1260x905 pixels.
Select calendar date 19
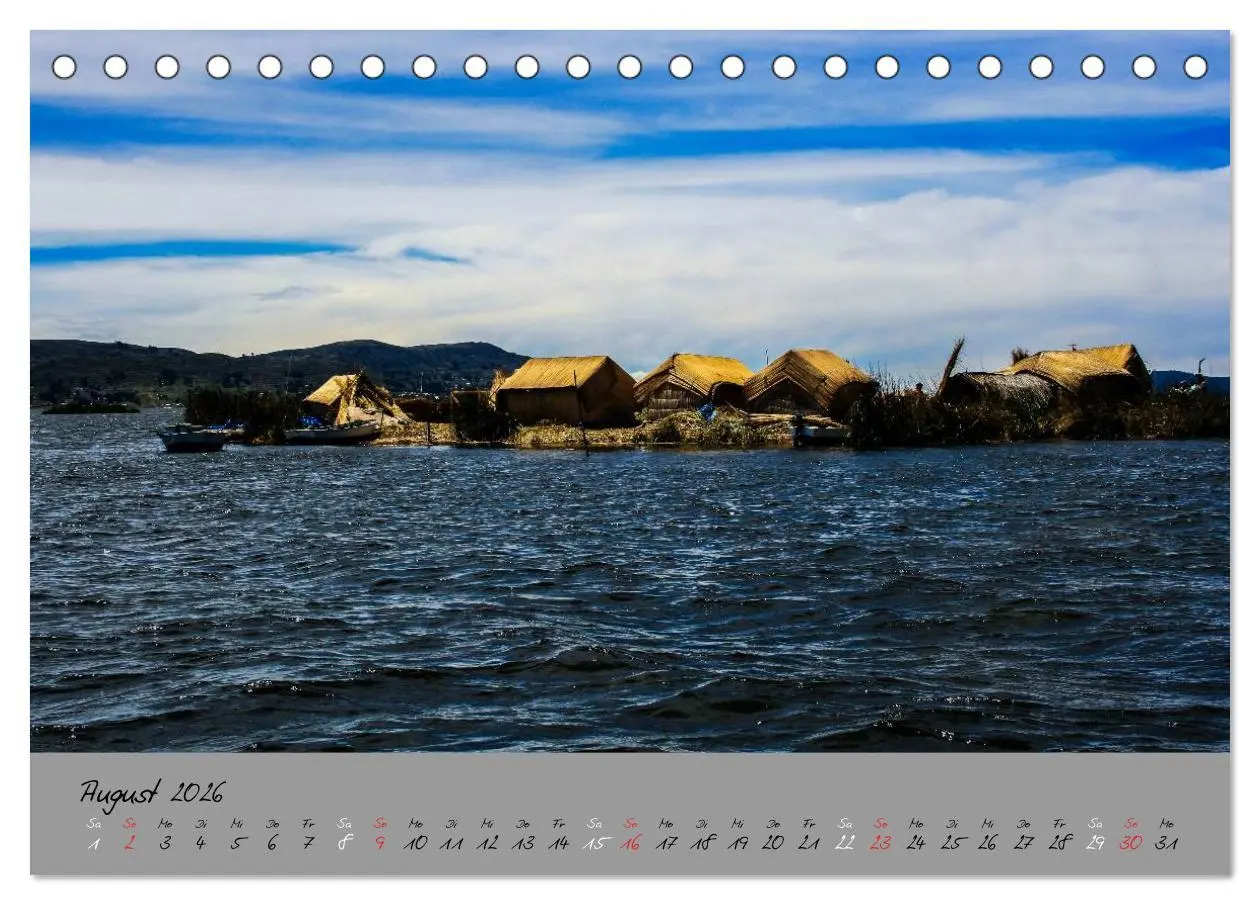(x=737, y=843)
